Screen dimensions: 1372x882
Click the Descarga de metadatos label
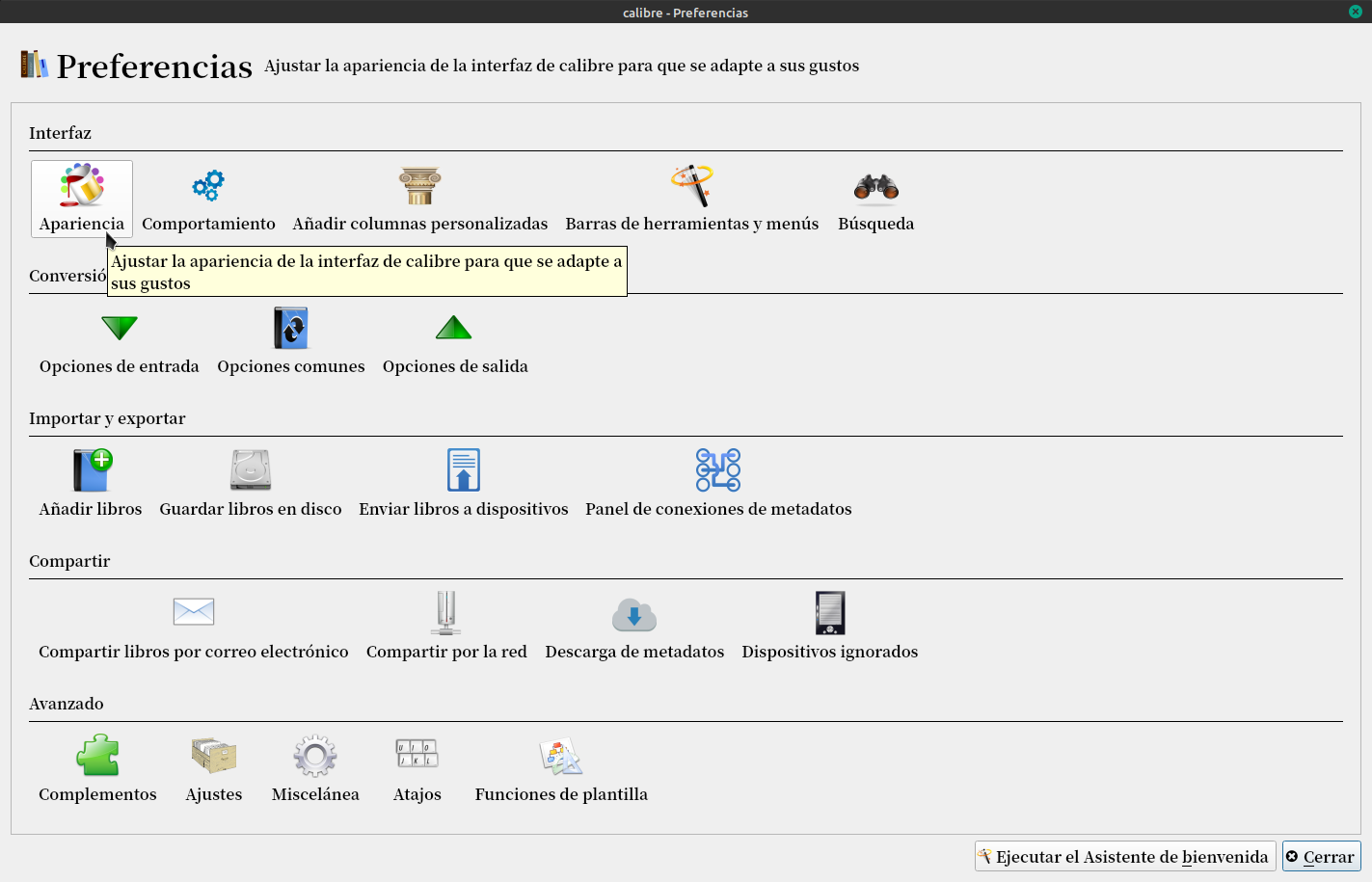tap(634, 652)
